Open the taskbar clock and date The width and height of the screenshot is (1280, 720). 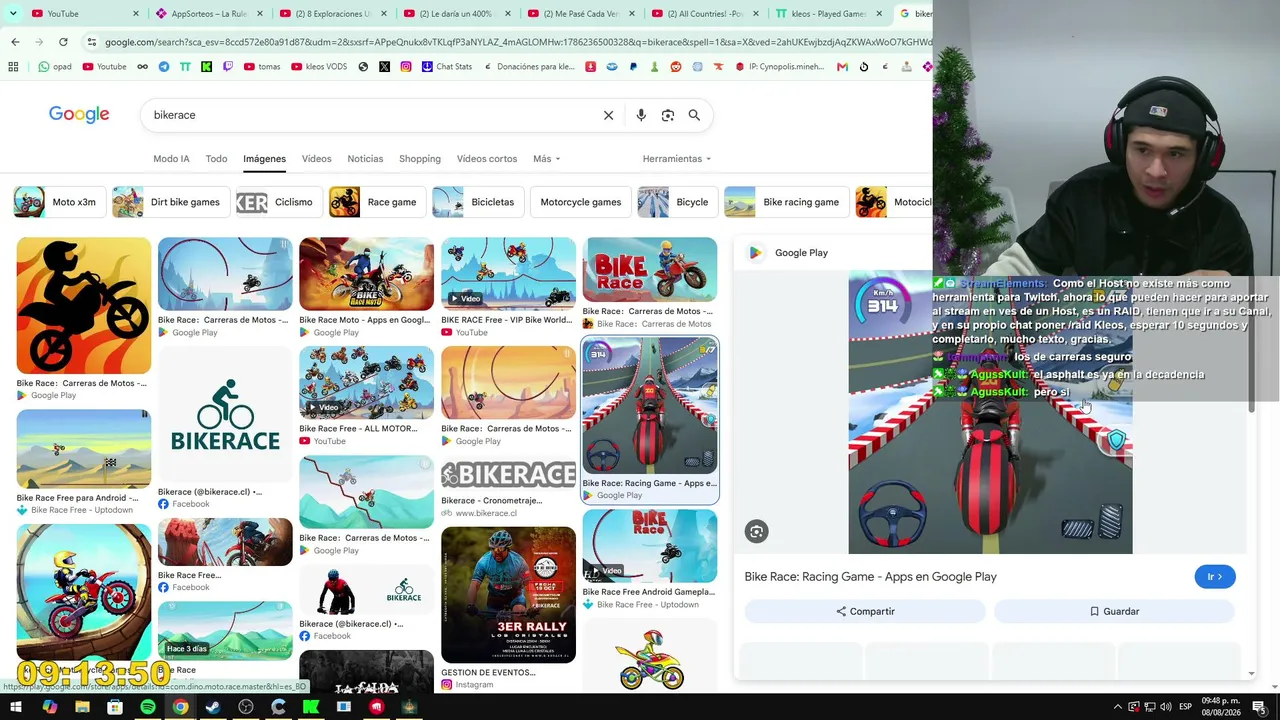click(1223, 707)
